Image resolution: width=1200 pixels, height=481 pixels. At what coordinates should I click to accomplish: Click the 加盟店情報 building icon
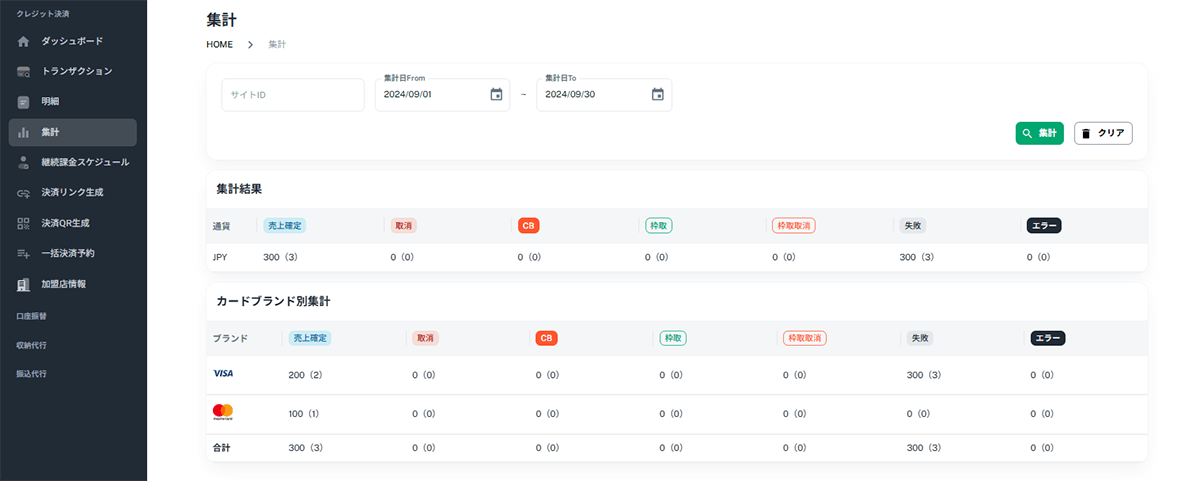[x=24, y=284]
